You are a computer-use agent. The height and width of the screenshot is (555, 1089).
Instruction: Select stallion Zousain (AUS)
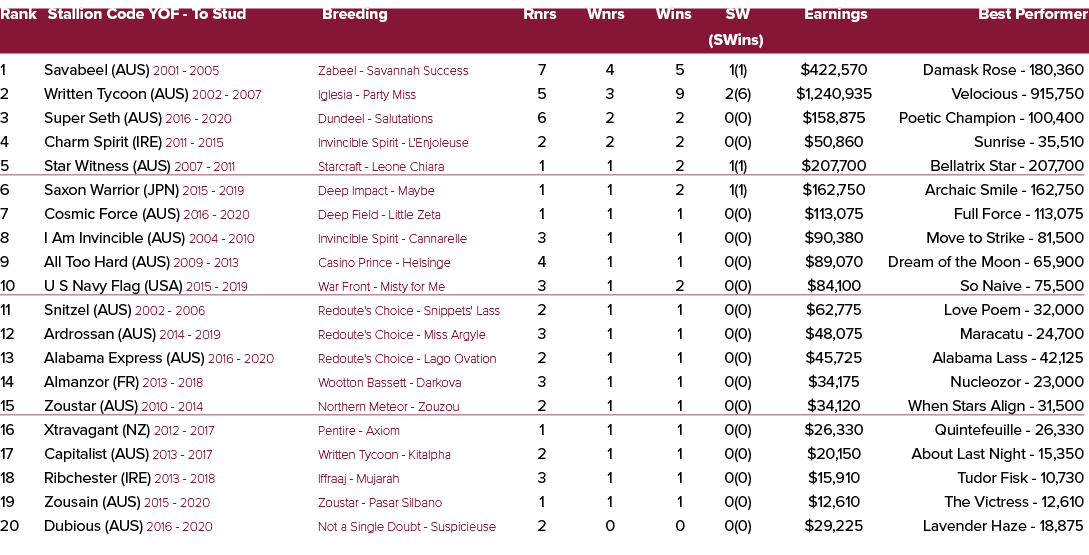(92, 502)
